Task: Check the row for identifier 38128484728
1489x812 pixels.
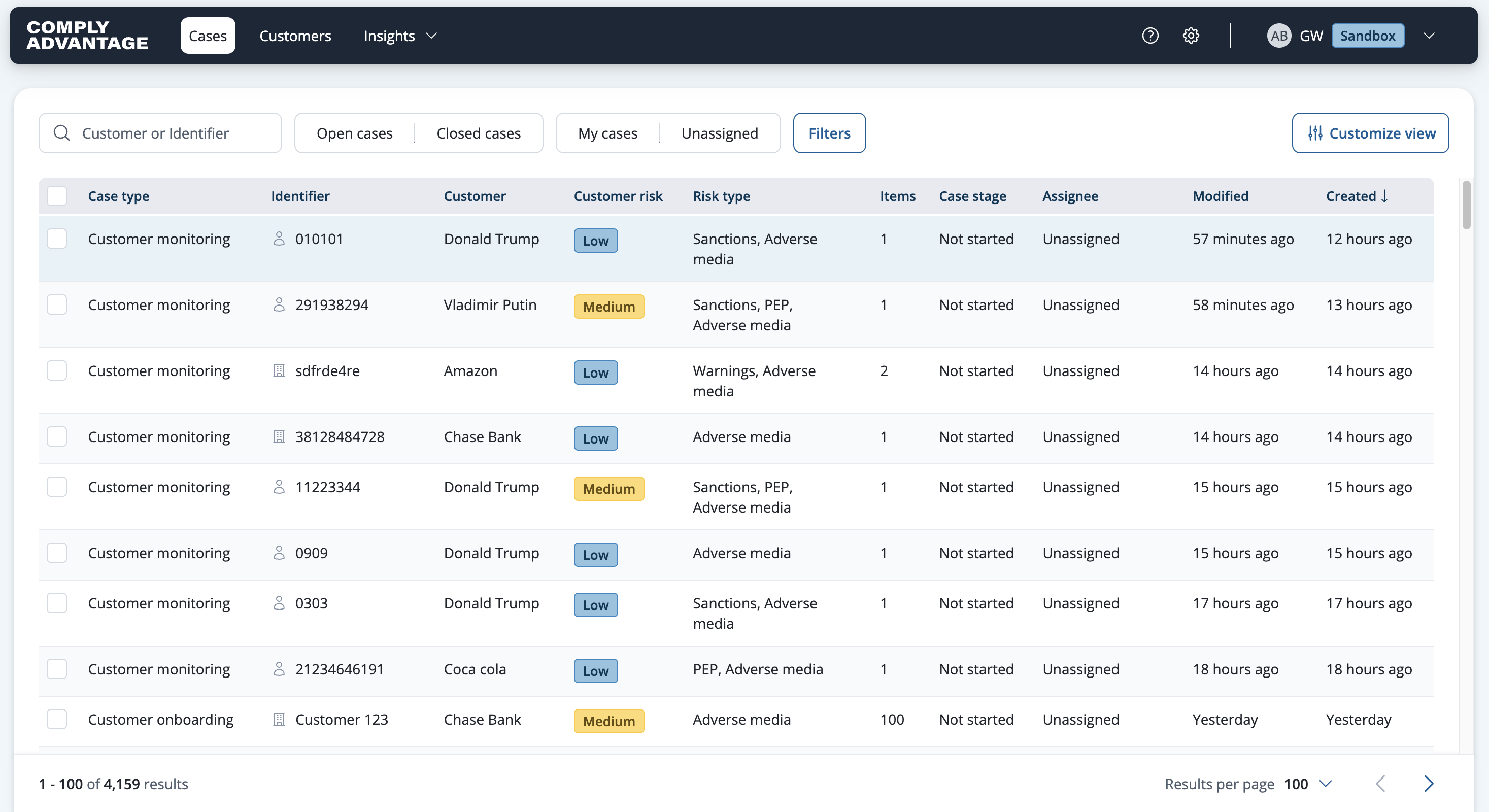Action: (57, 436)
